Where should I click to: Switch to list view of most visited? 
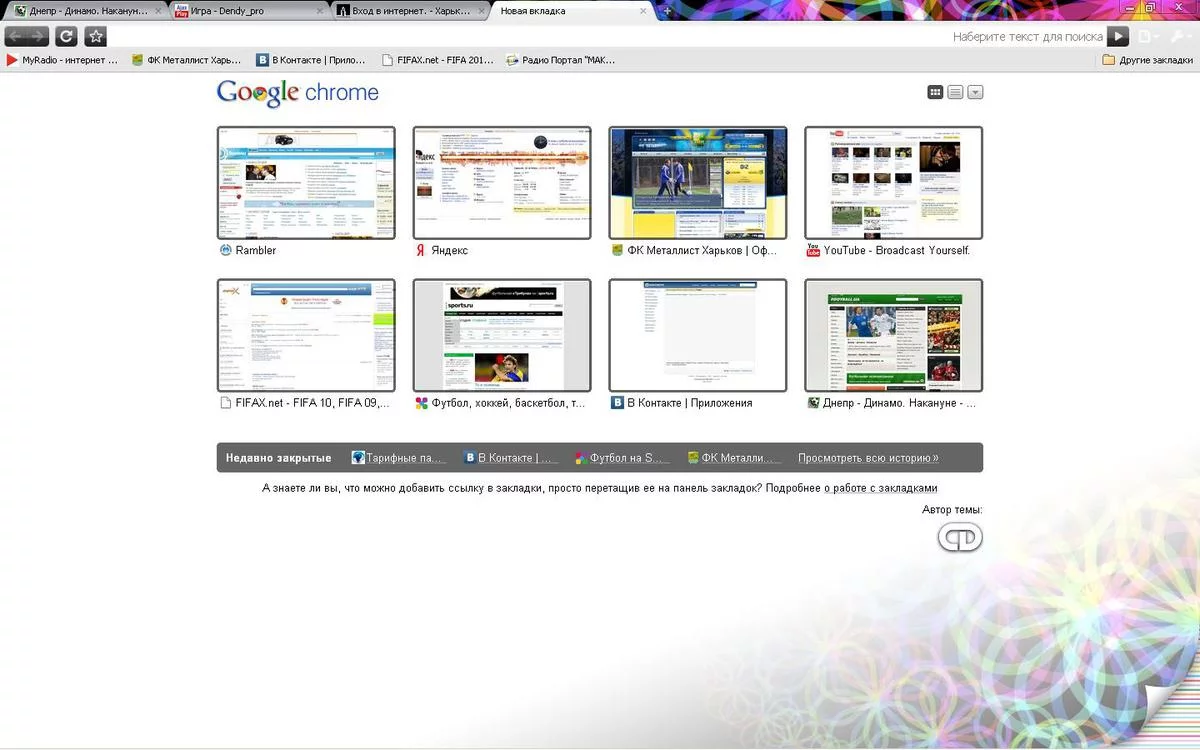click(x=955, y=92)
